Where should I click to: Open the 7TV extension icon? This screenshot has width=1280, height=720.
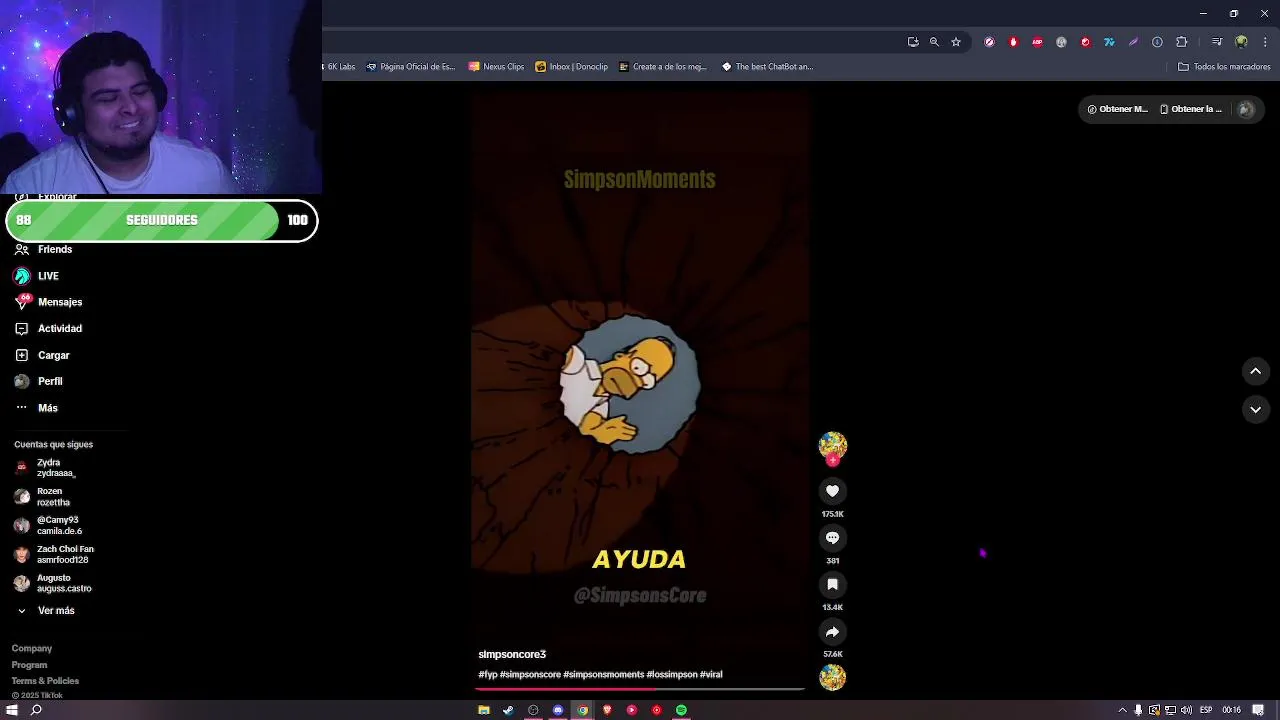tap(1109, 42)
